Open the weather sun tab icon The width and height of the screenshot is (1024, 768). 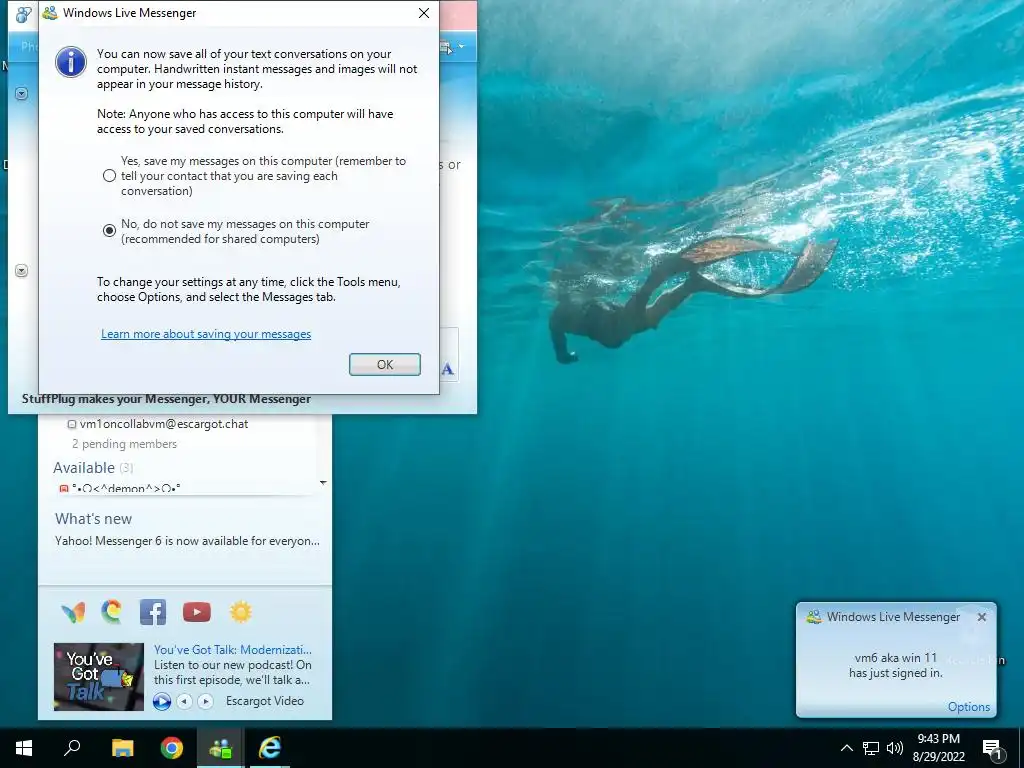click(240, 612)
